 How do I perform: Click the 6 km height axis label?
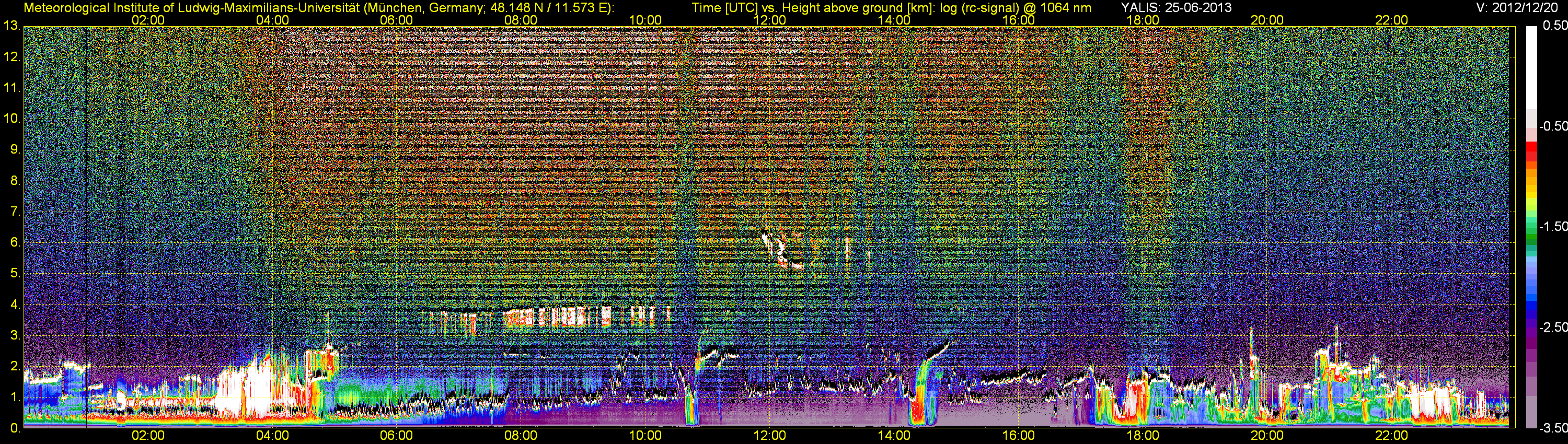pos(16,243)
